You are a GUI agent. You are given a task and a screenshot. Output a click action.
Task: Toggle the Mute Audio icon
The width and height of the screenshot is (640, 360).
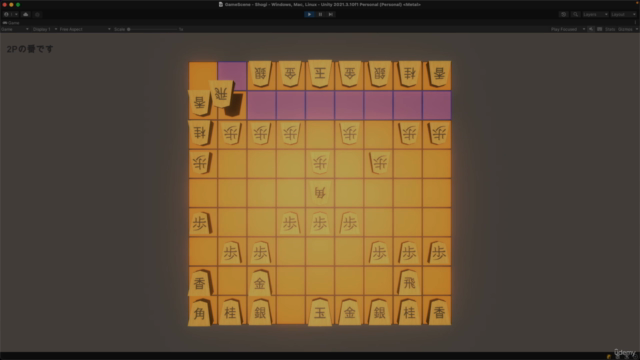[x=591, y=29]
